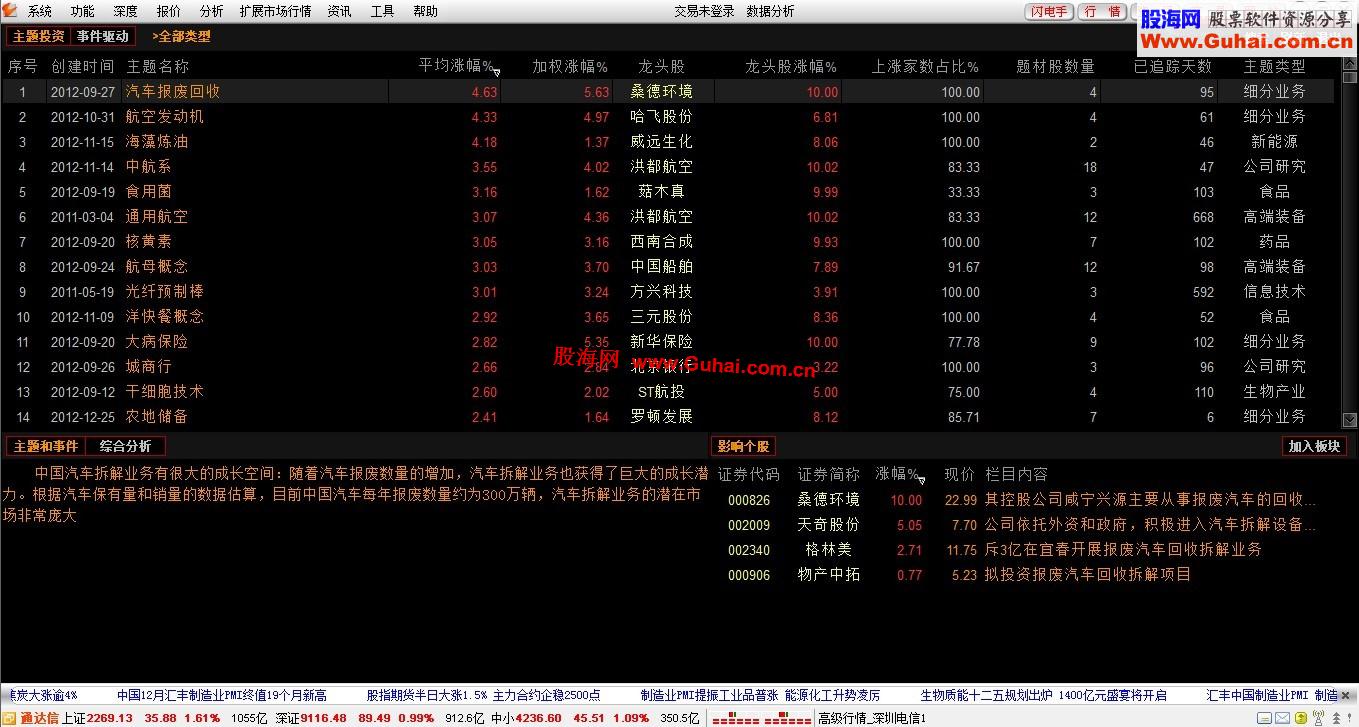This screenshot has height=727, width=1359.
Task: Select the 航母概念 theme row
Action: [x=667, y=266]
